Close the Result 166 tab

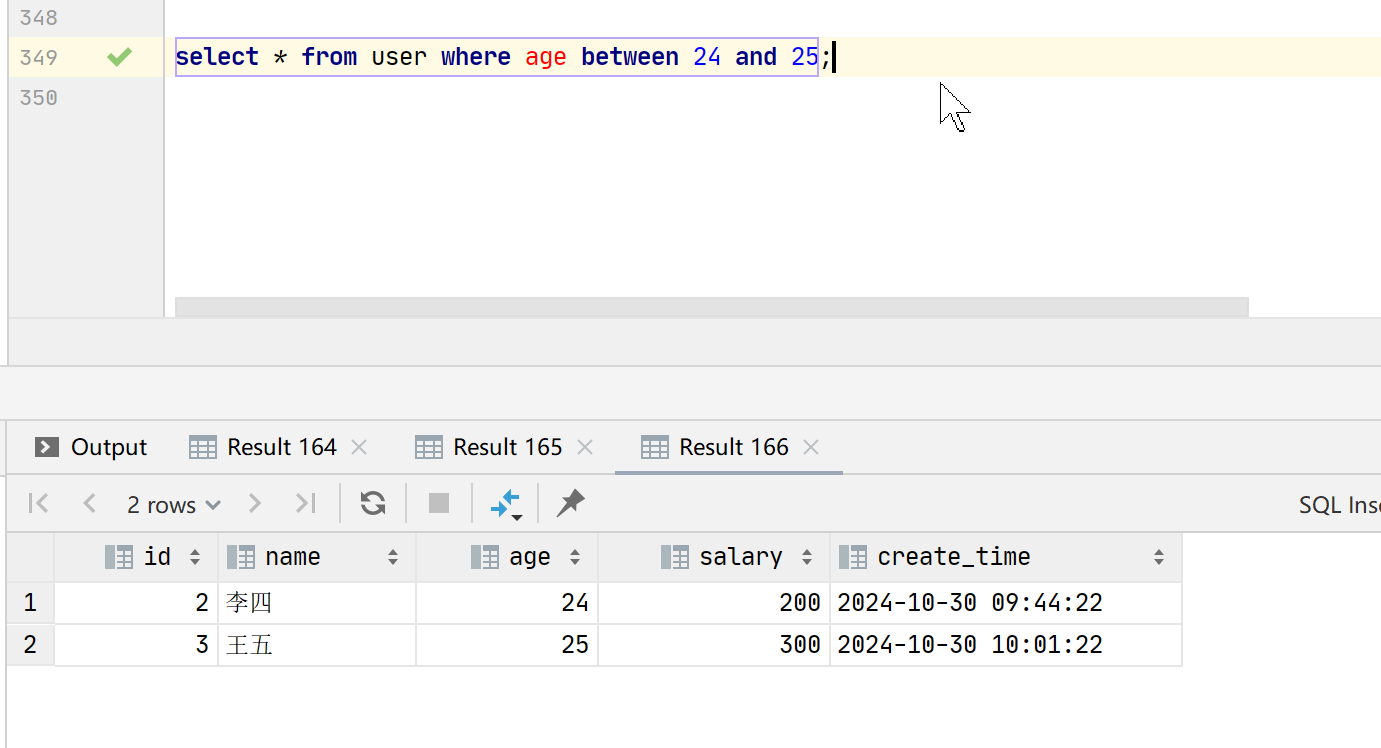pyautogui.click(x=811, y=447)
